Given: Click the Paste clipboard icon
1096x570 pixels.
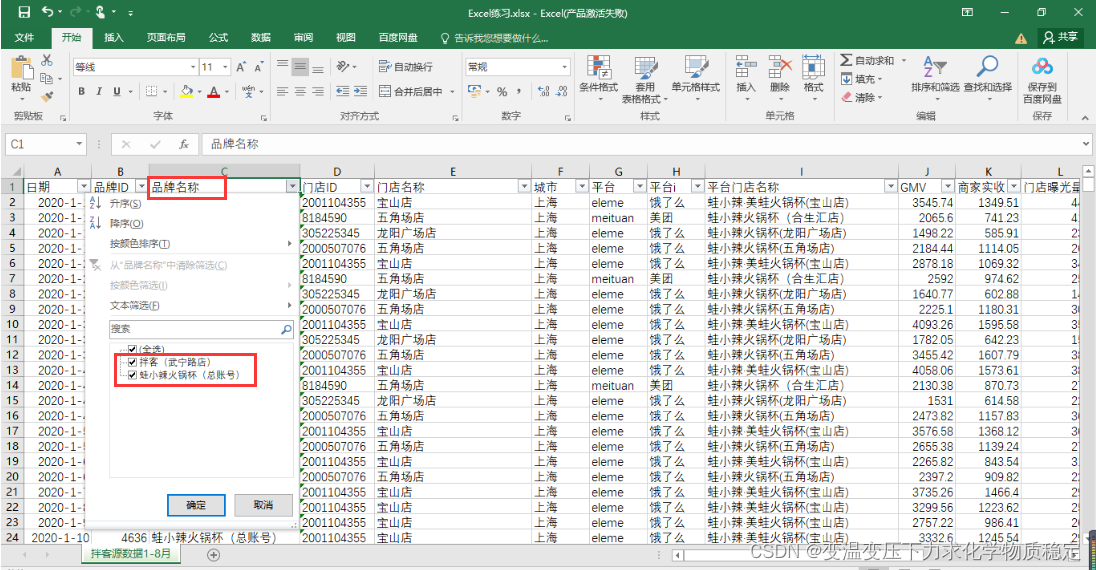Looking at the screenshot, I should (22, 69).
